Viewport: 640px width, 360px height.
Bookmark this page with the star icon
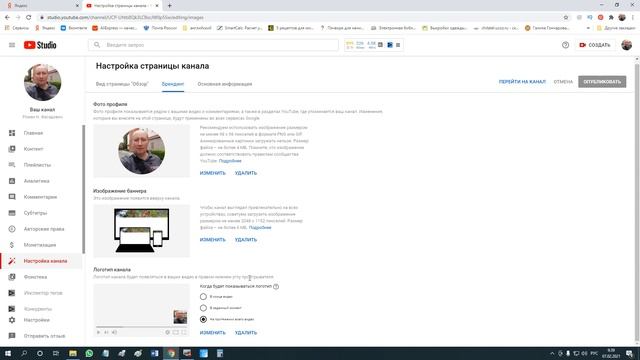[566, 18]
